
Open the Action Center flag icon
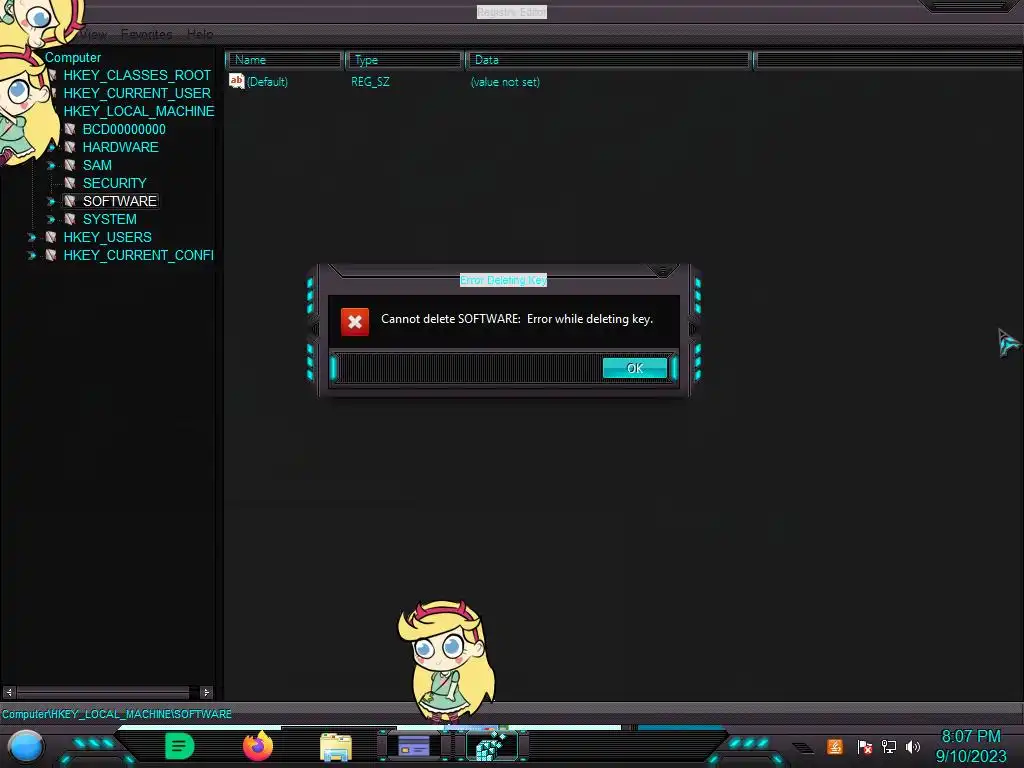(864, 747)
